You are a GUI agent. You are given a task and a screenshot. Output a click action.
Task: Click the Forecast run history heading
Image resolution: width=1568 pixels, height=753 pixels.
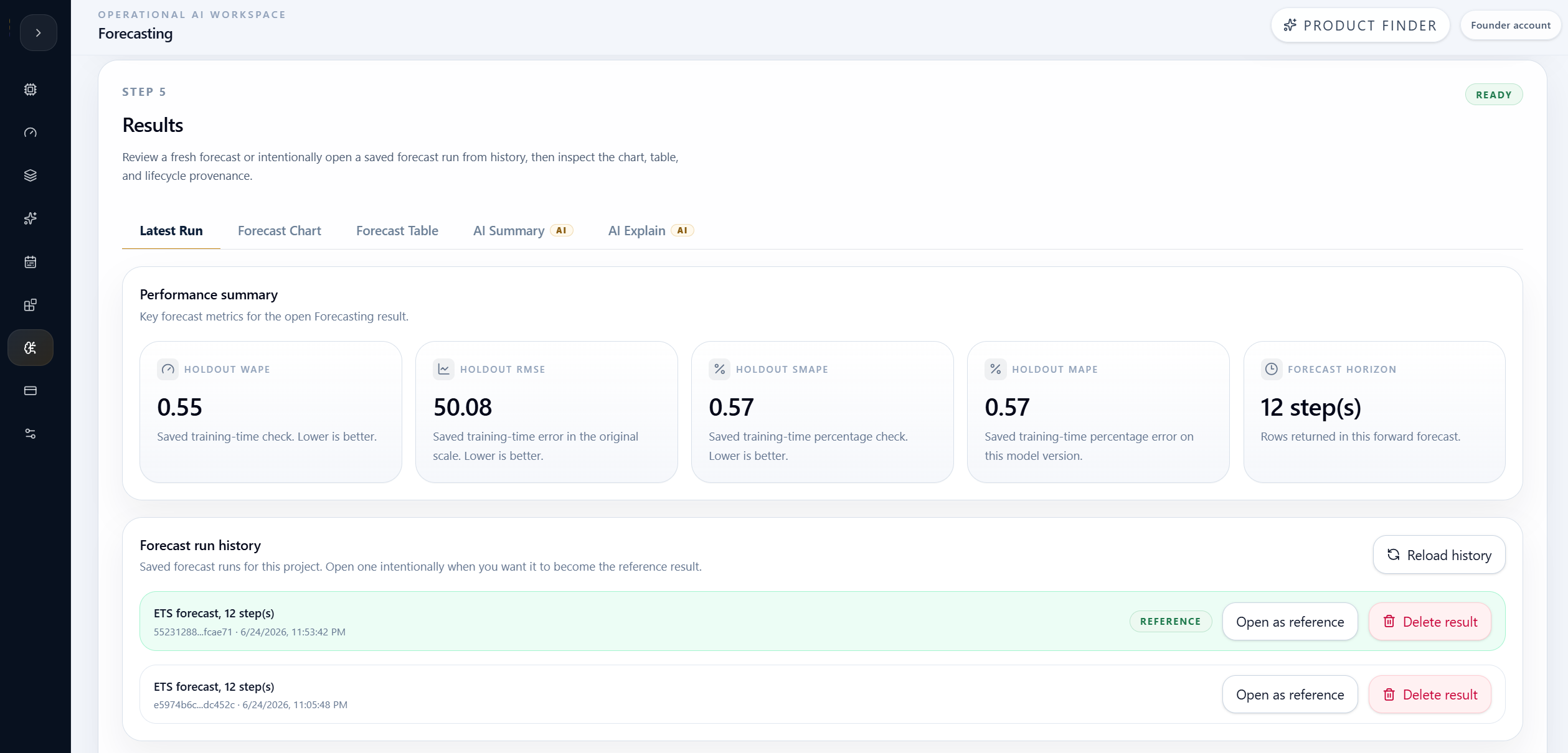(x=200, y=546)
